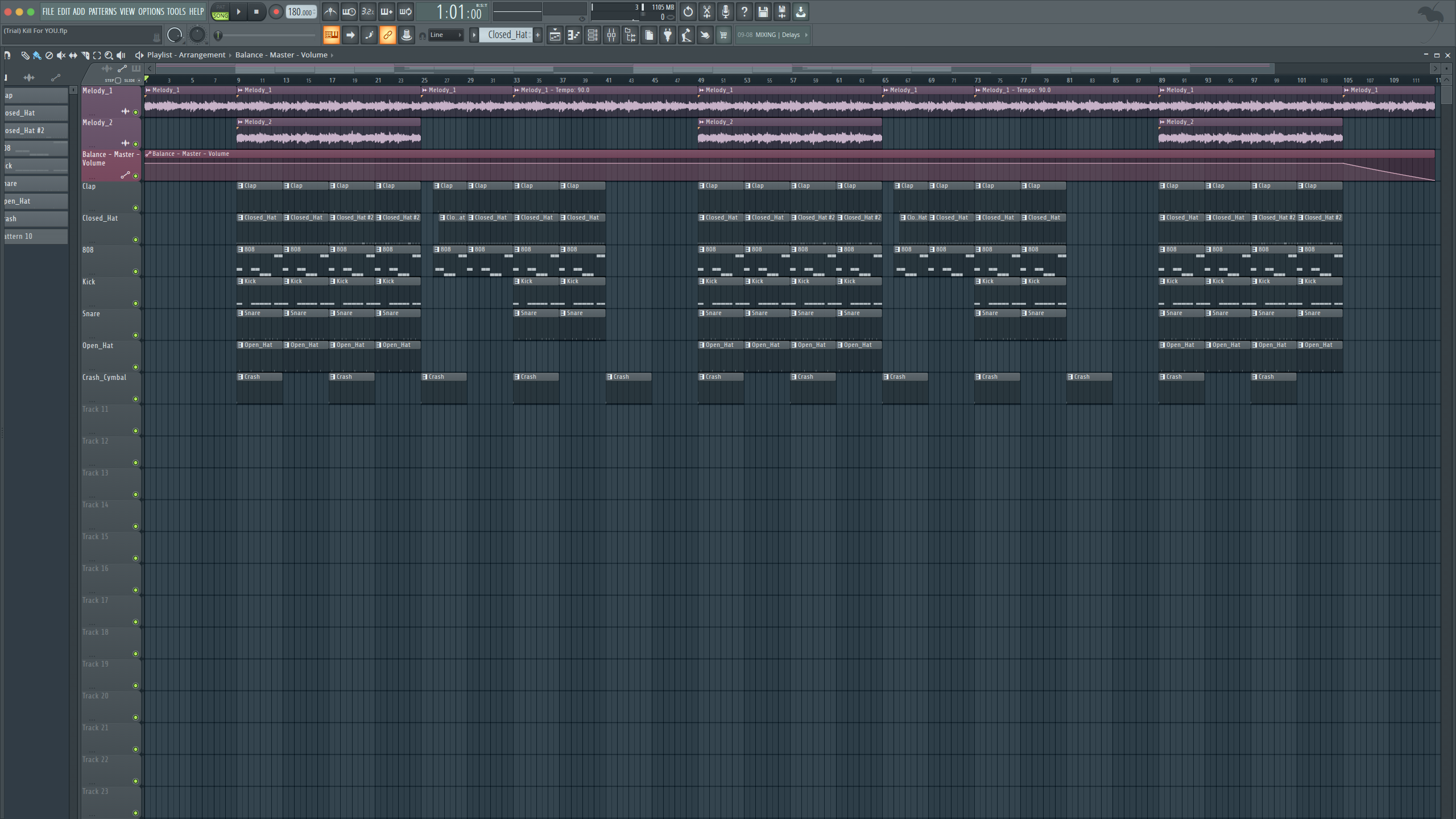Toggle loop recording icon
Viewport: 1456px width, 819px height.
(405, 11)
